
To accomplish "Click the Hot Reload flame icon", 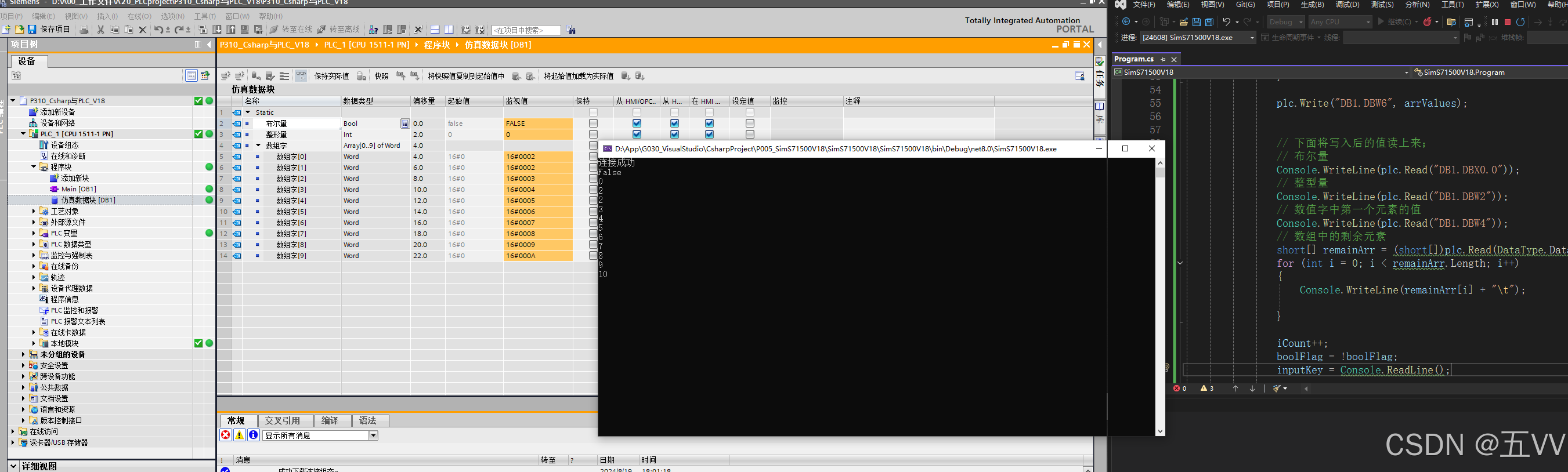I will [x=1428, y=22].
